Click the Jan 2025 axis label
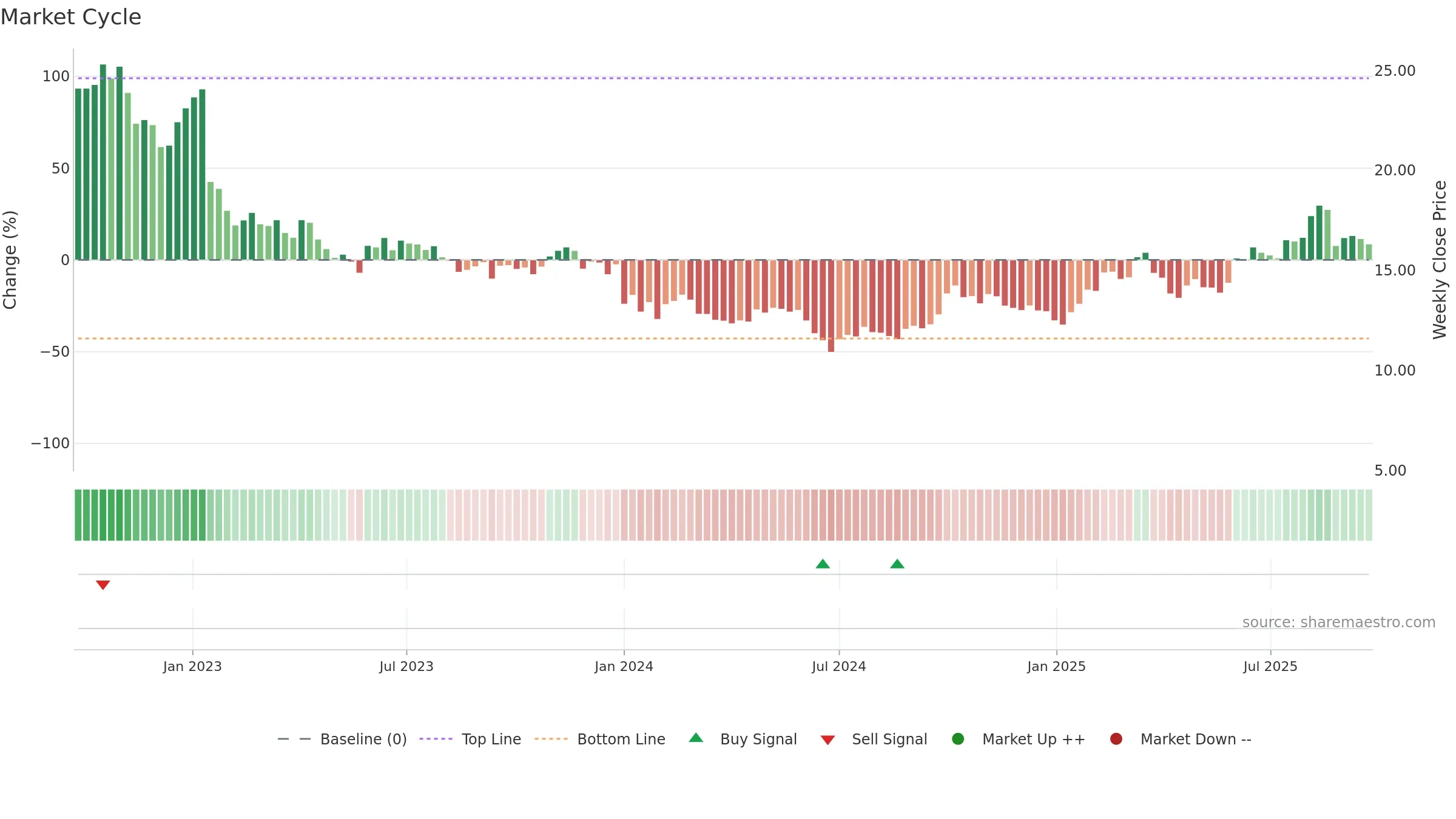This screenshot has height=819, width=1456. pos(1056,667)
